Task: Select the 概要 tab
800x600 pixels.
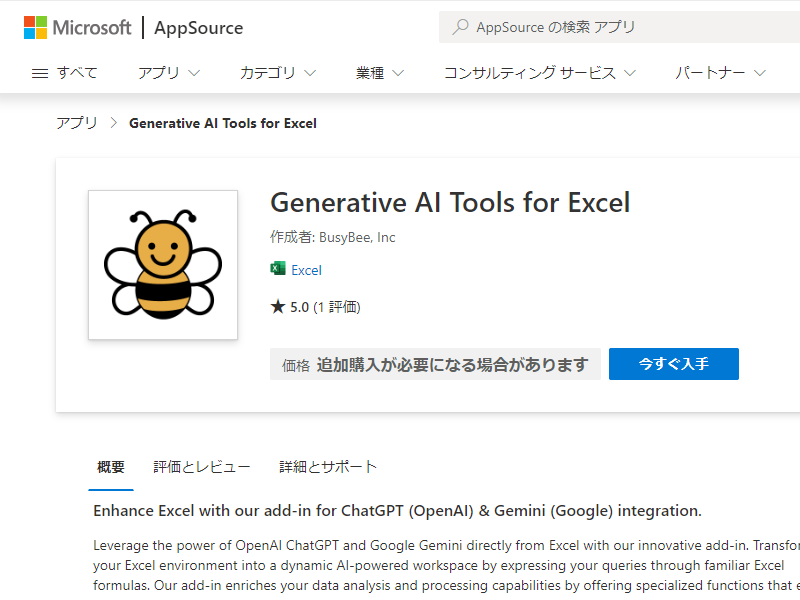Action: 110,466
